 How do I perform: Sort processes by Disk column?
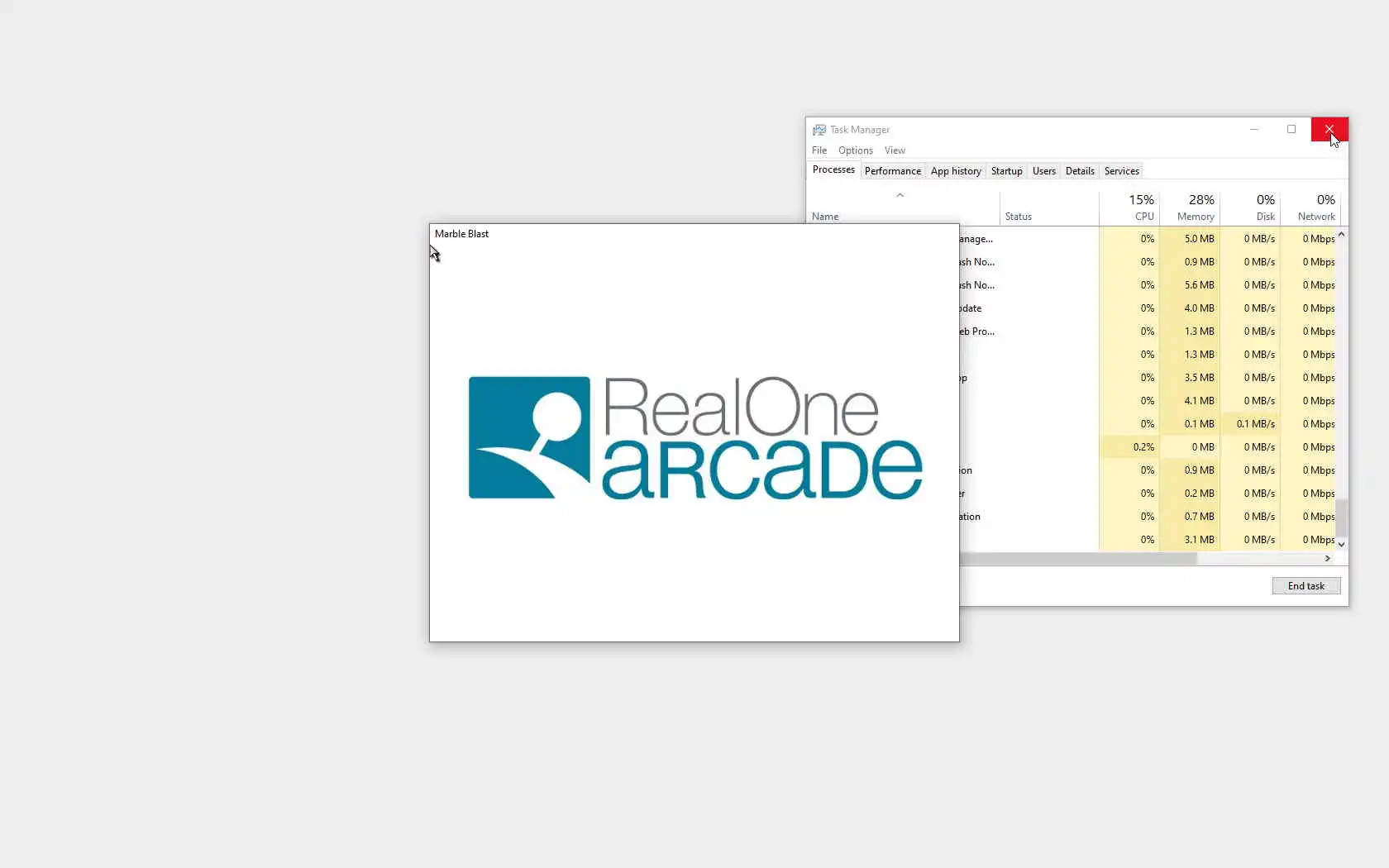(x=1266, y=217)
